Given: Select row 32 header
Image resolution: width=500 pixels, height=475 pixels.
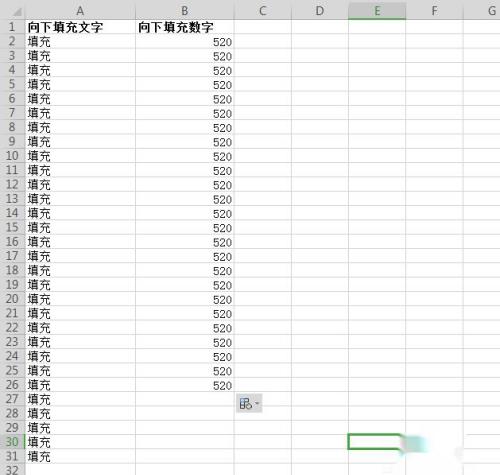Looking at the screenshot, I should (12, 469).
